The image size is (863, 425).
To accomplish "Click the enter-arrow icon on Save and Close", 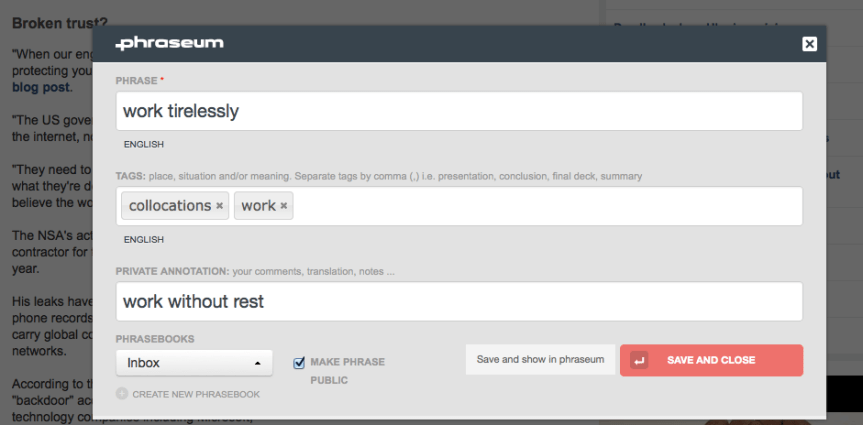I will (x=640, y=360).
